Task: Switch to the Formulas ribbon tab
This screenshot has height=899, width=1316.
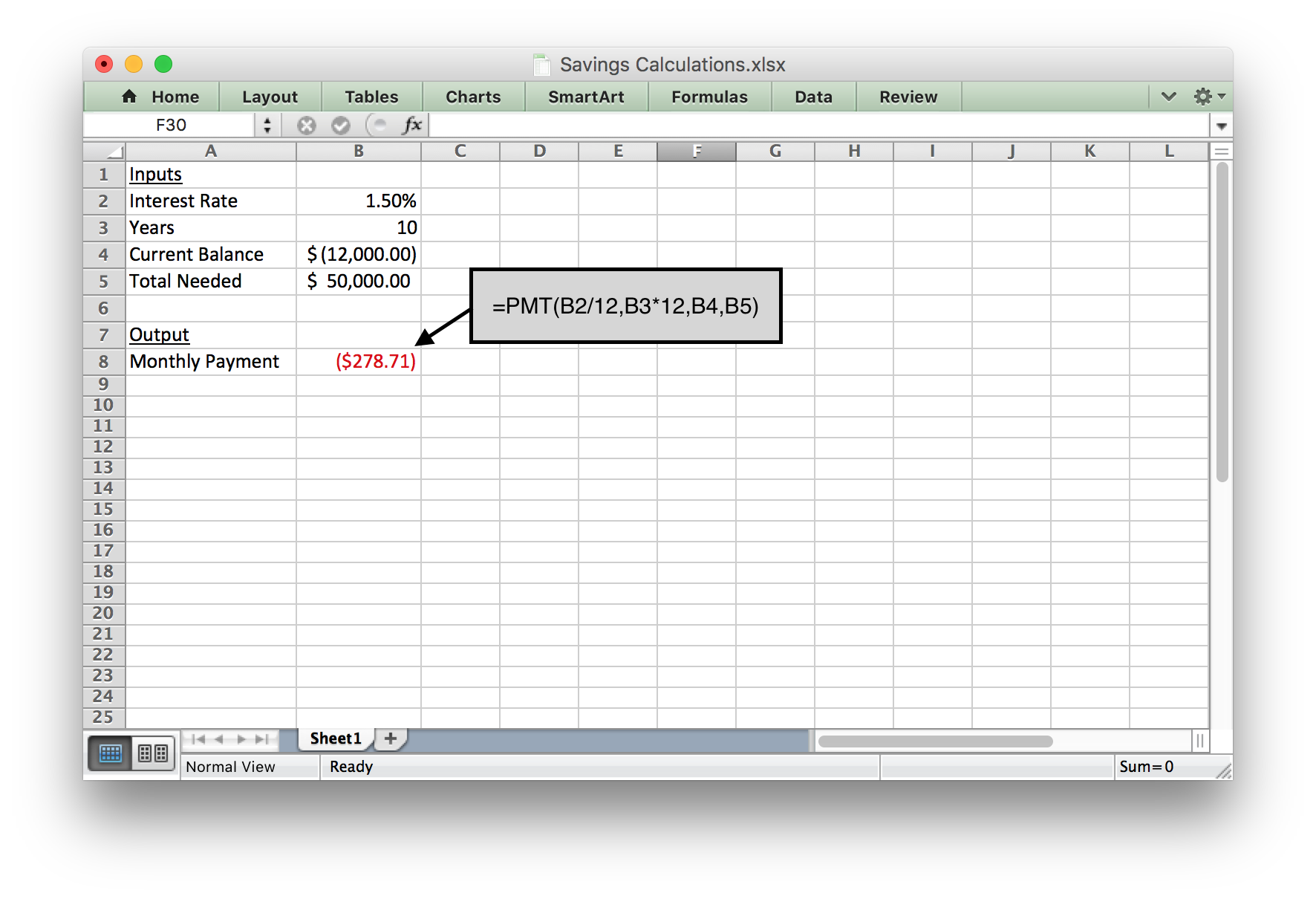Action: click(709, 96)
